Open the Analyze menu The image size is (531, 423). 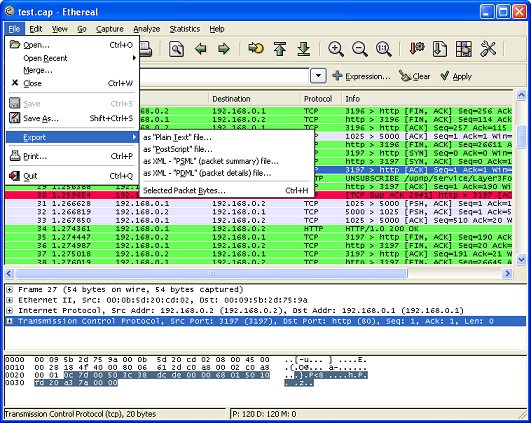click(x=146, y=29)
